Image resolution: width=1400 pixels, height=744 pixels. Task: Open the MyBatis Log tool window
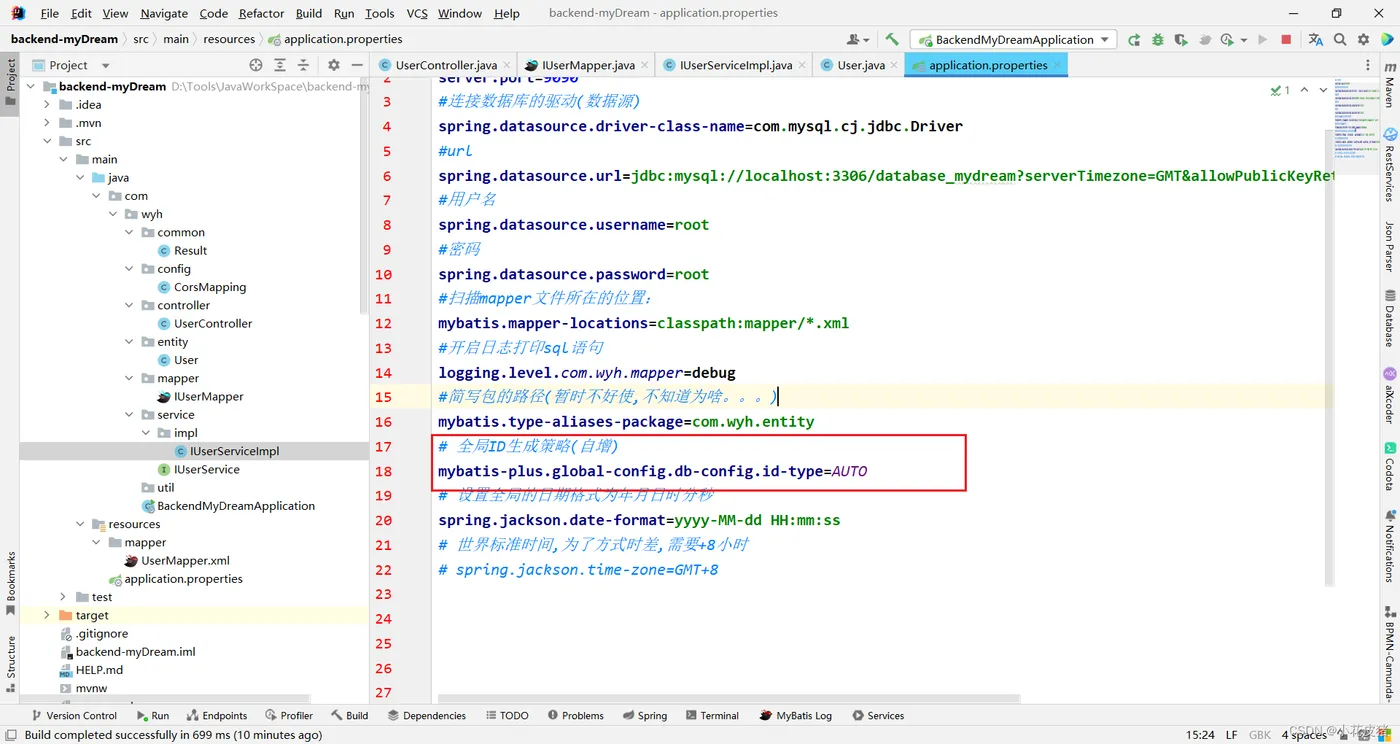coord(795,715)
